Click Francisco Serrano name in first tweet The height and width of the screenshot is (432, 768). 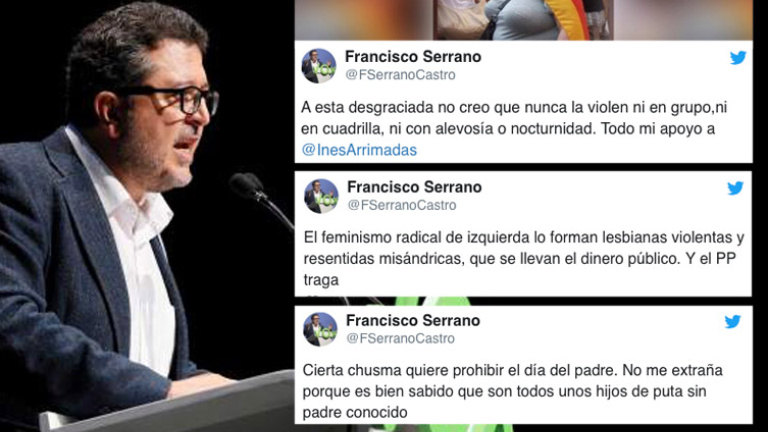413,57
